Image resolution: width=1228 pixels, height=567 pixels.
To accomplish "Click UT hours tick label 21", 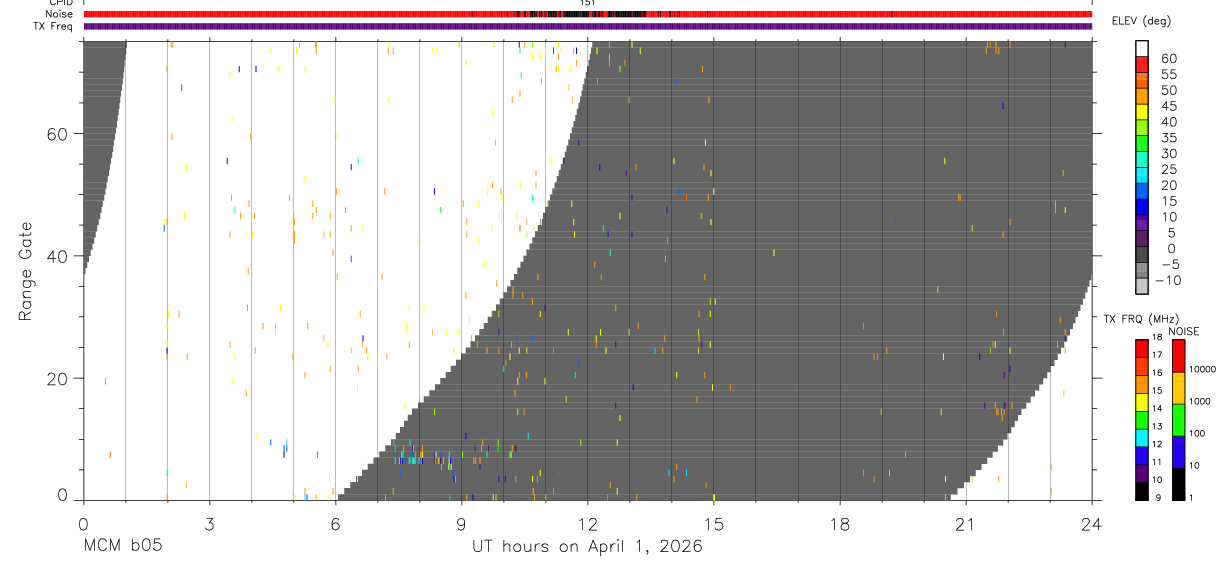I will 965,524.
